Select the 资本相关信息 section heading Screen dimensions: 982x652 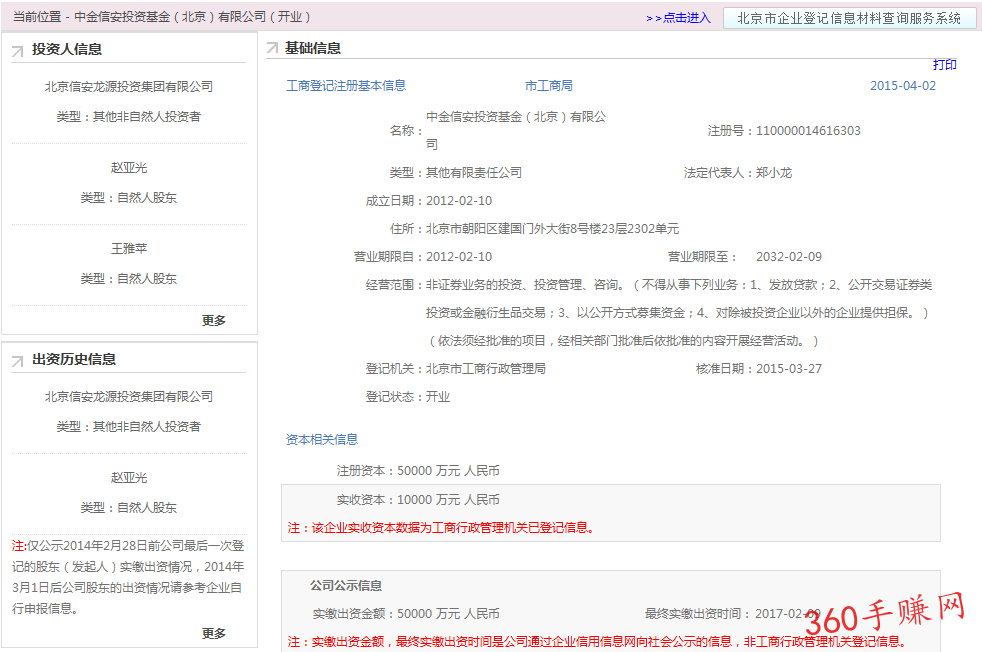(322, 440)
